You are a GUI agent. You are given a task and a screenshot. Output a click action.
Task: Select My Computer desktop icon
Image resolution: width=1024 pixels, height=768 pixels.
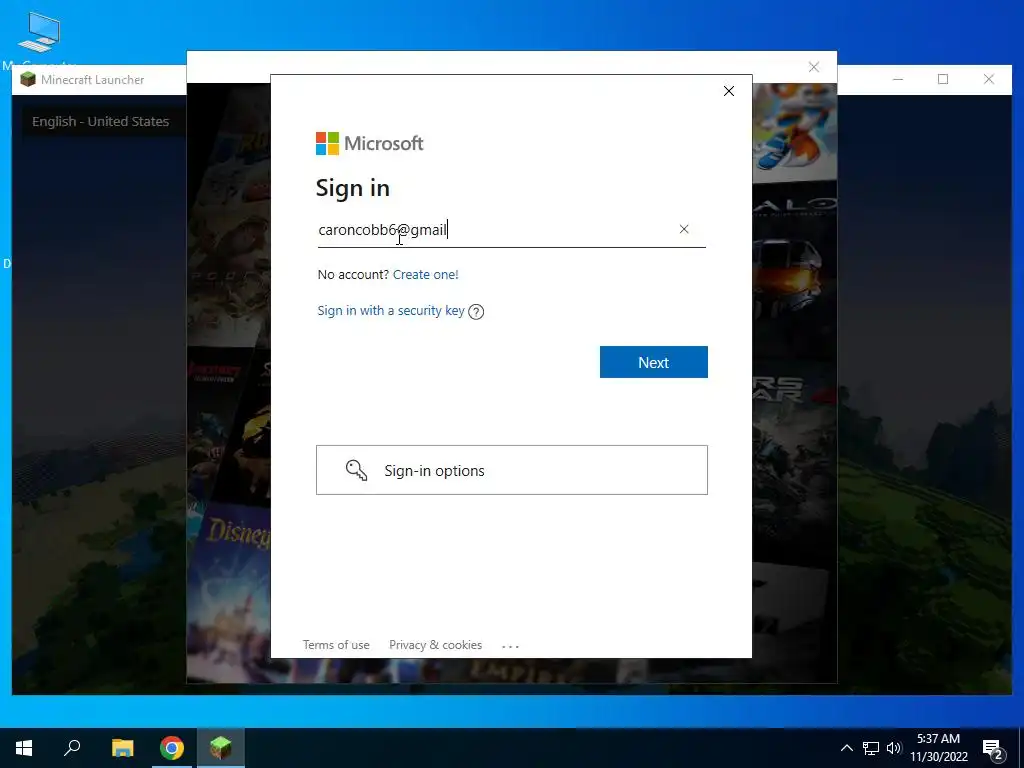point(39,39)
